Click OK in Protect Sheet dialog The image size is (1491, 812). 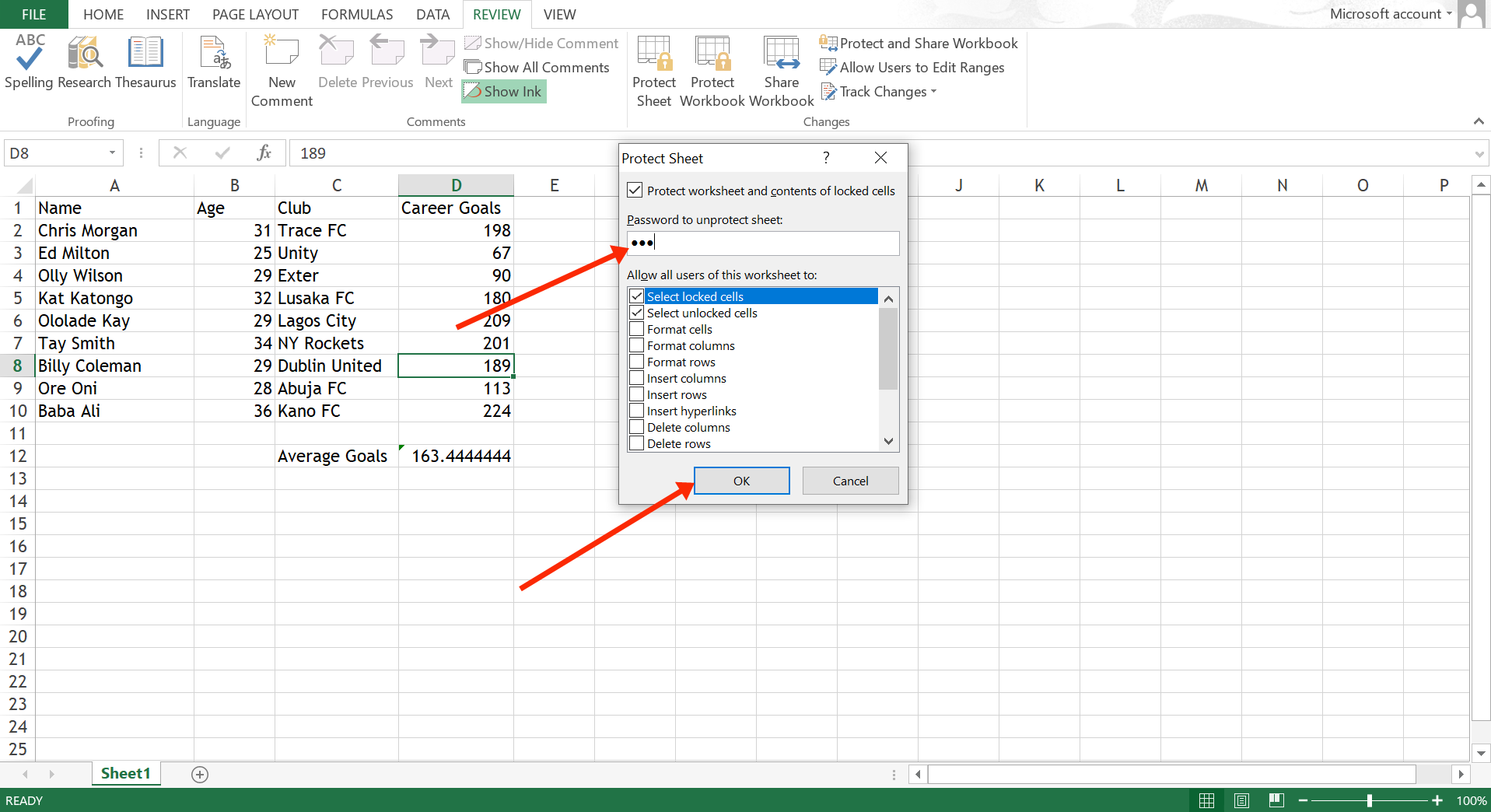coord(741,481)
